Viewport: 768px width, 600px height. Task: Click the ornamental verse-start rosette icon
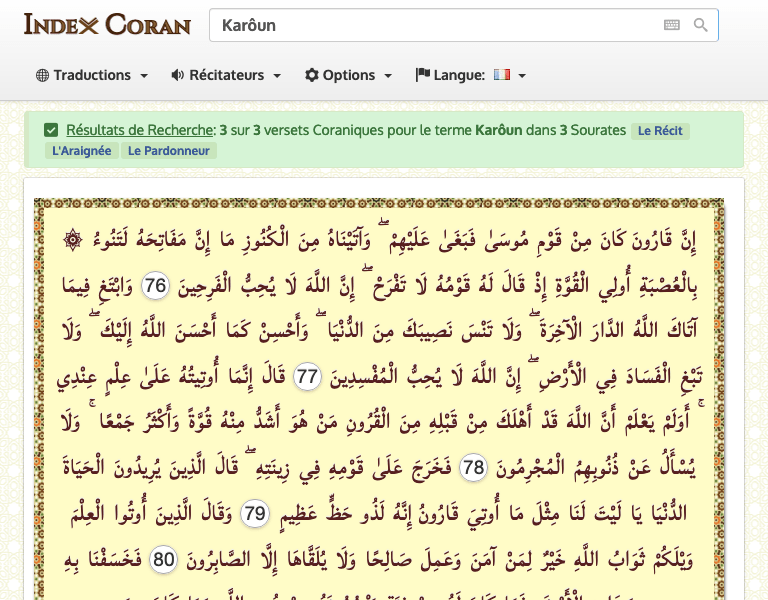pos(73,240)
